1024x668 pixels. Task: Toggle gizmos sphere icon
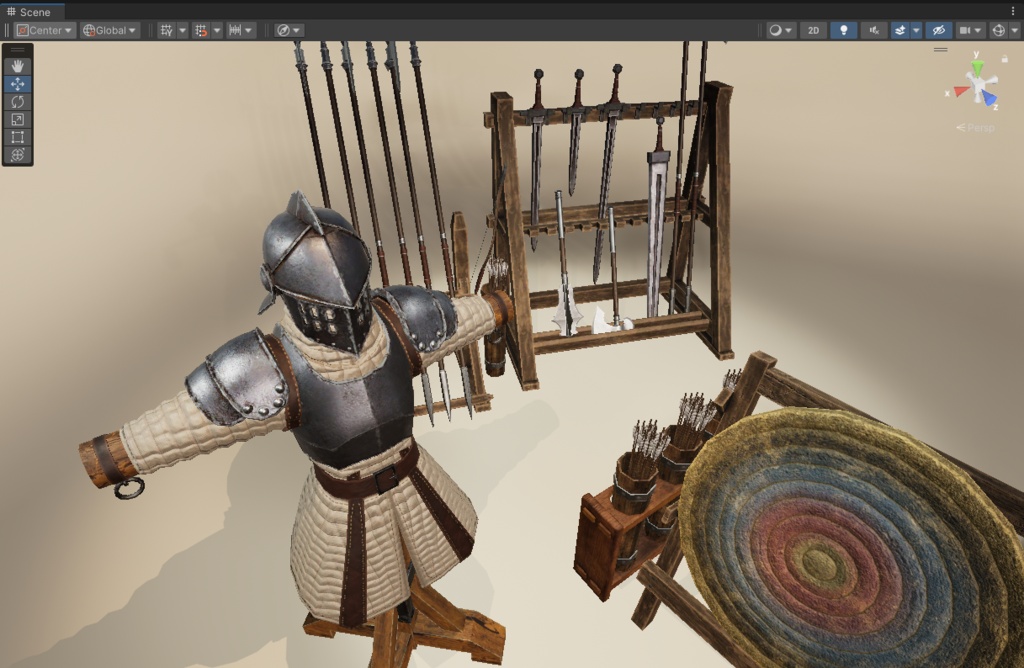[999, 30]
